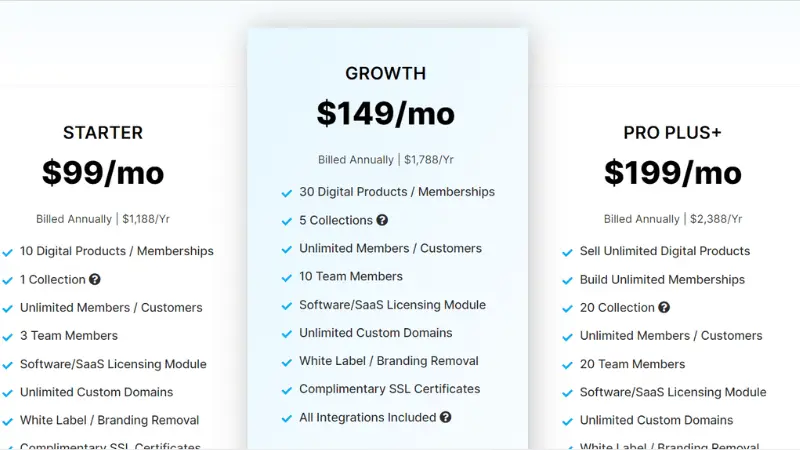Click Unlimited Custom Domains in Starter plan
800x450 pixels.
point(96,392)
